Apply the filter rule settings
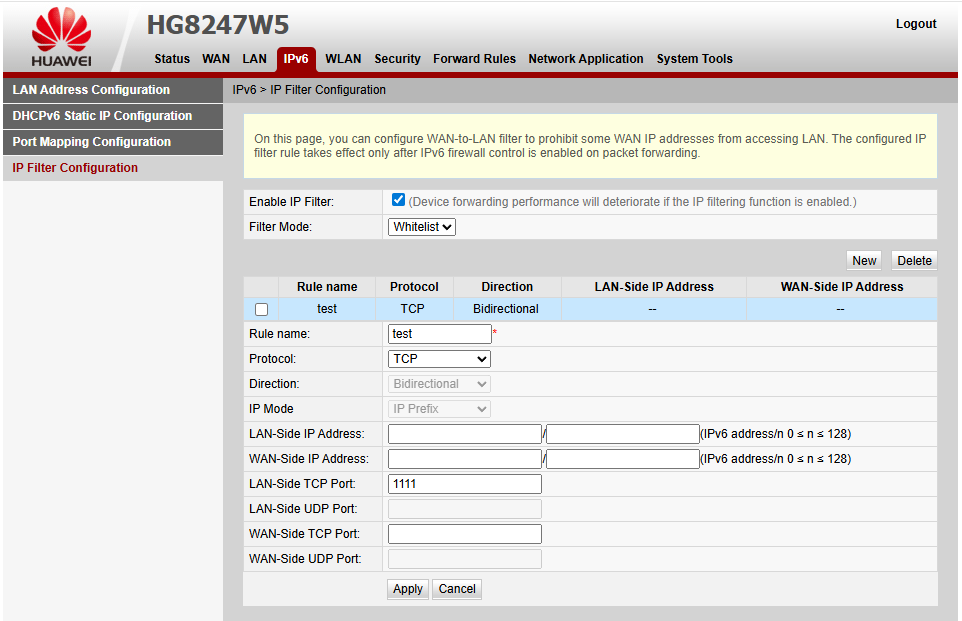The width and height of the screenshot is (962, 621). coord(408,589)
